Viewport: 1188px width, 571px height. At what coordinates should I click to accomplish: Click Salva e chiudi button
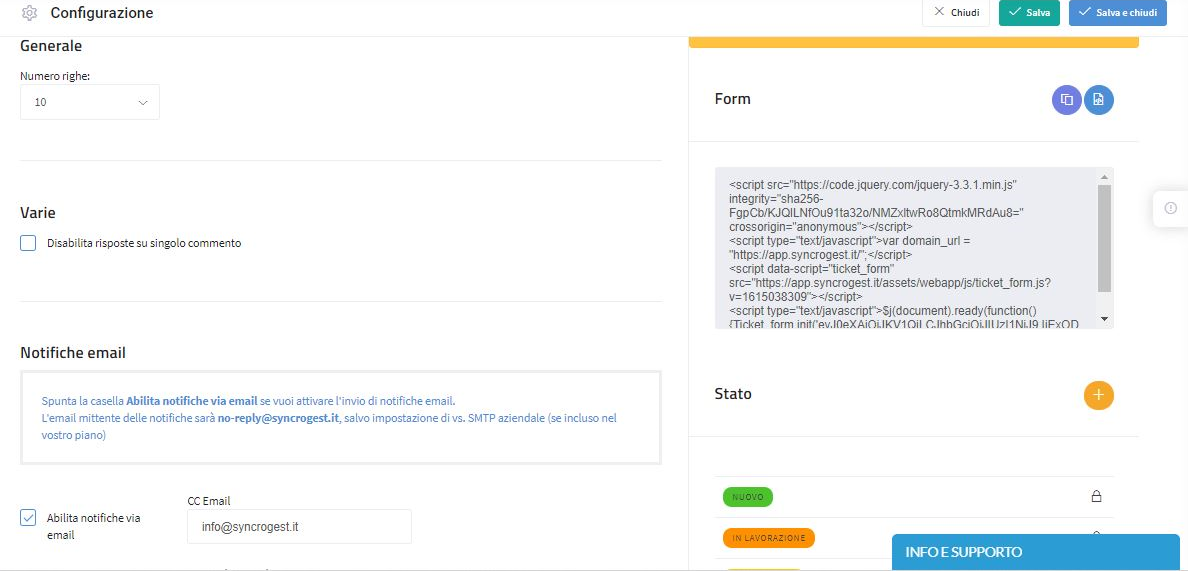[1118, 13]
